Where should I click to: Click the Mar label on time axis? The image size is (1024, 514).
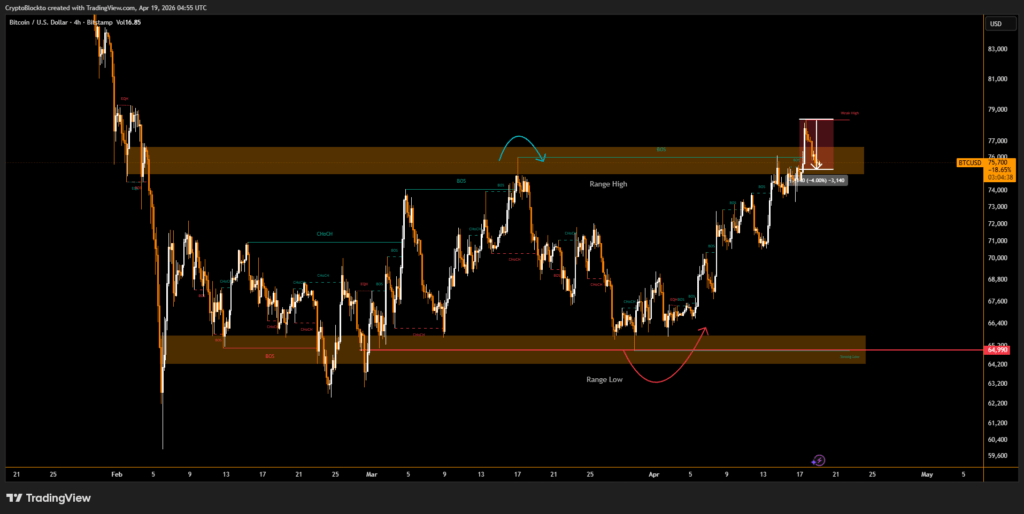[x=372, y=475]
